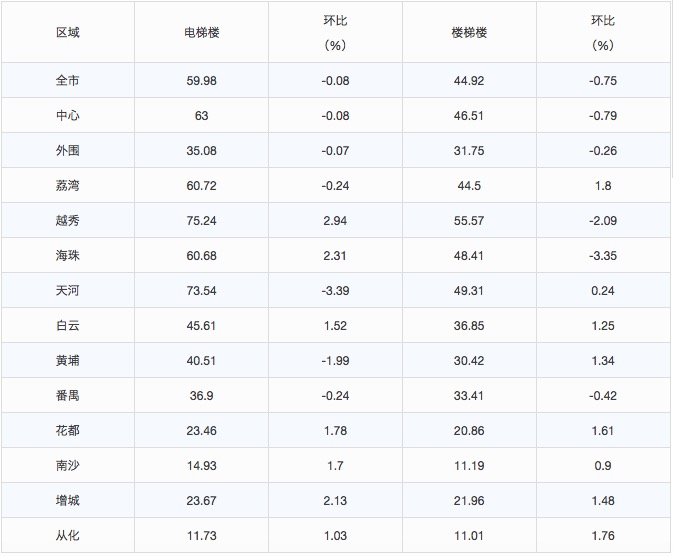Select the 55.57 stair building value
The width and height of the screenshot is (673, 556).
[x=468, y=221]
